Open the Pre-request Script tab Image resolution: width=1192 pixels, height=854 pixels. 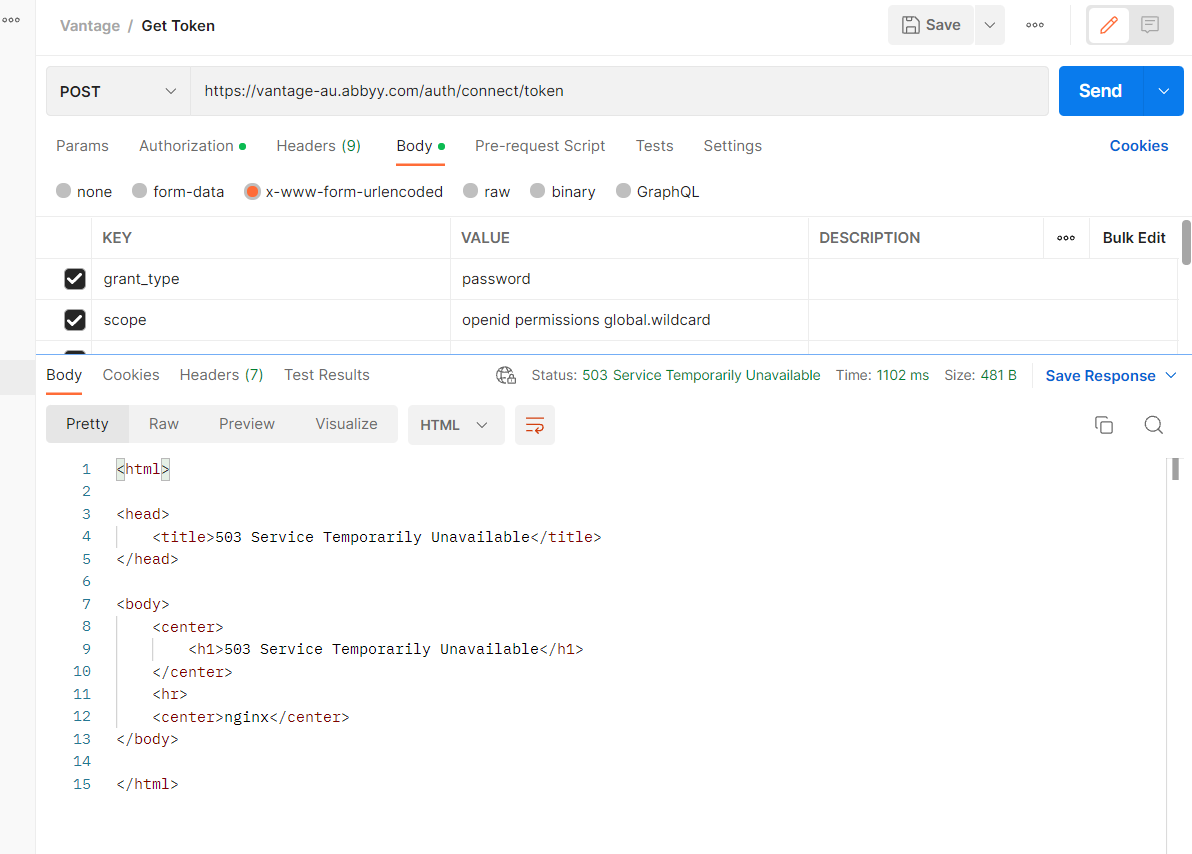click(540, 146)
